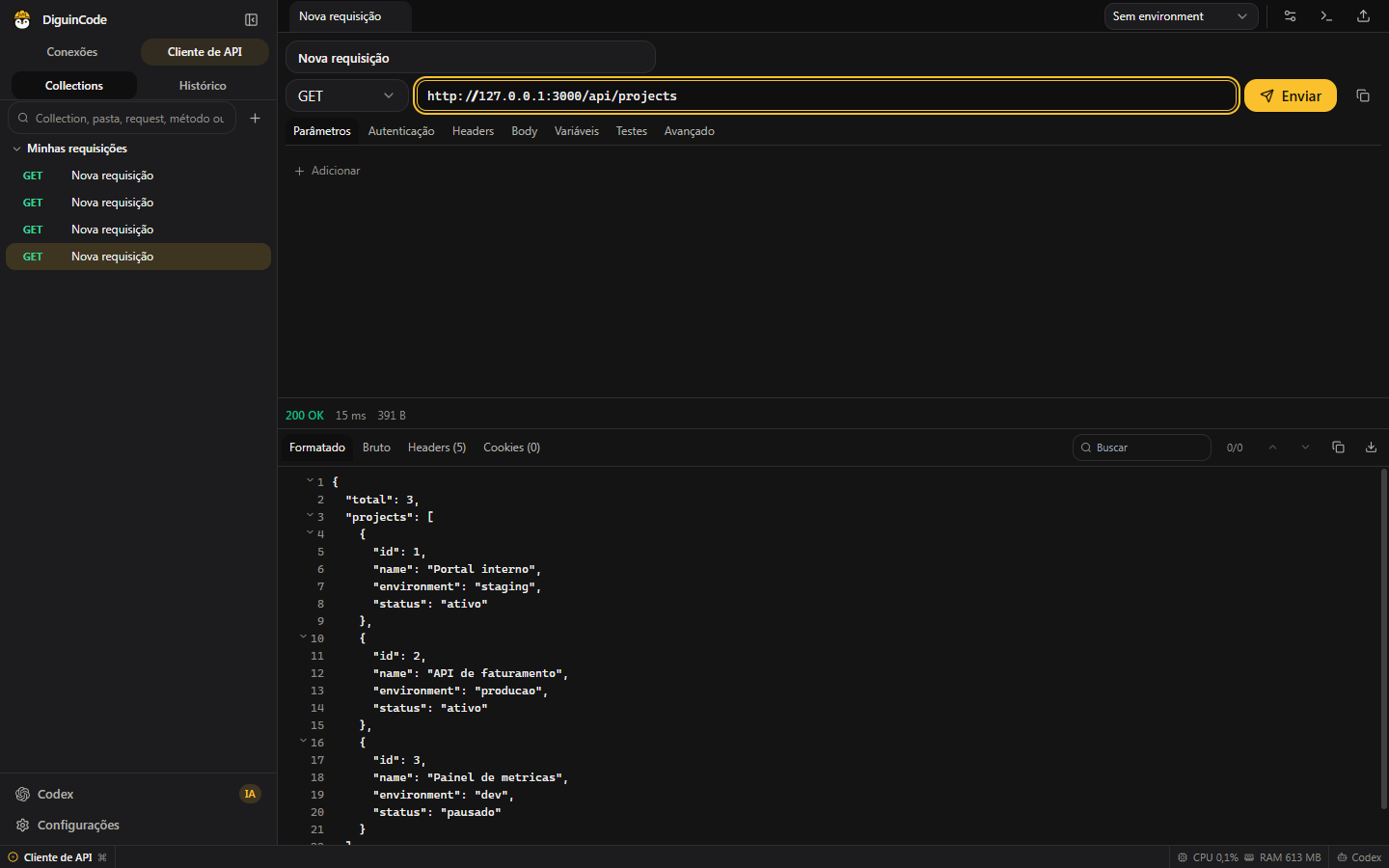The image size is (1389, 868).
Task: Click the CPU usage indicator in the status bar
Action: pyautogui.click(x=1208, y=857)
